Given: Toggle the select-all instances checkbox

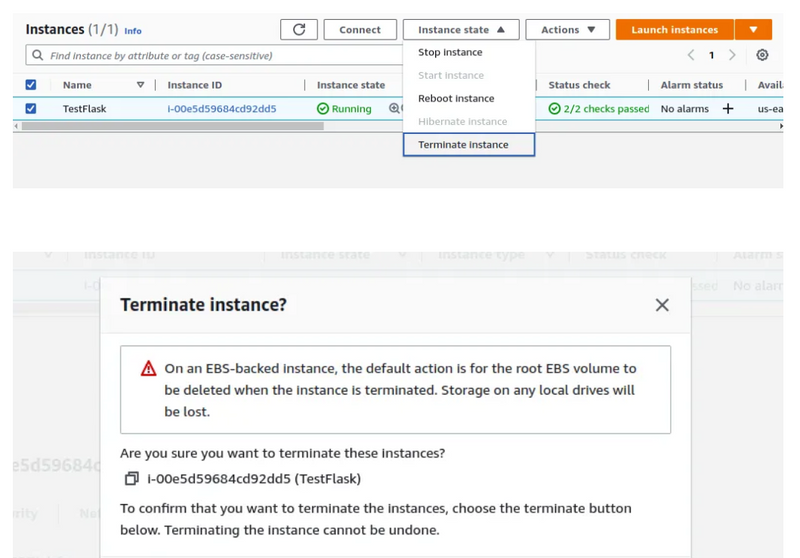Looking at the screenshot, I should point(31,85).
